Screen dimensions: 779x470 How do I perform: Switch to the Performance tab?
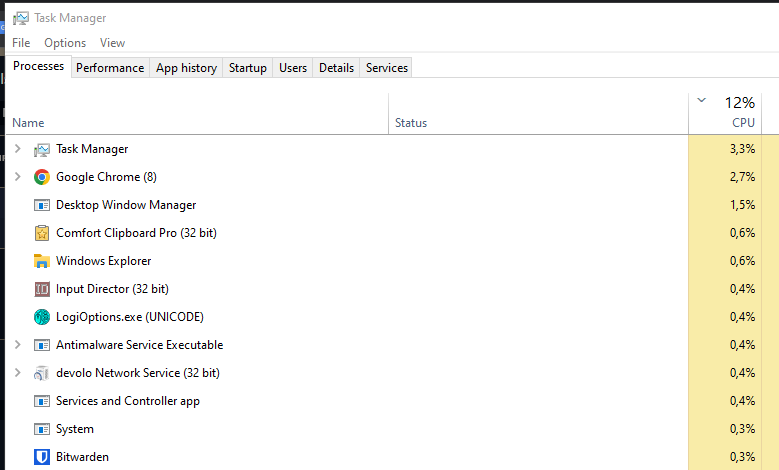[110, 68]
